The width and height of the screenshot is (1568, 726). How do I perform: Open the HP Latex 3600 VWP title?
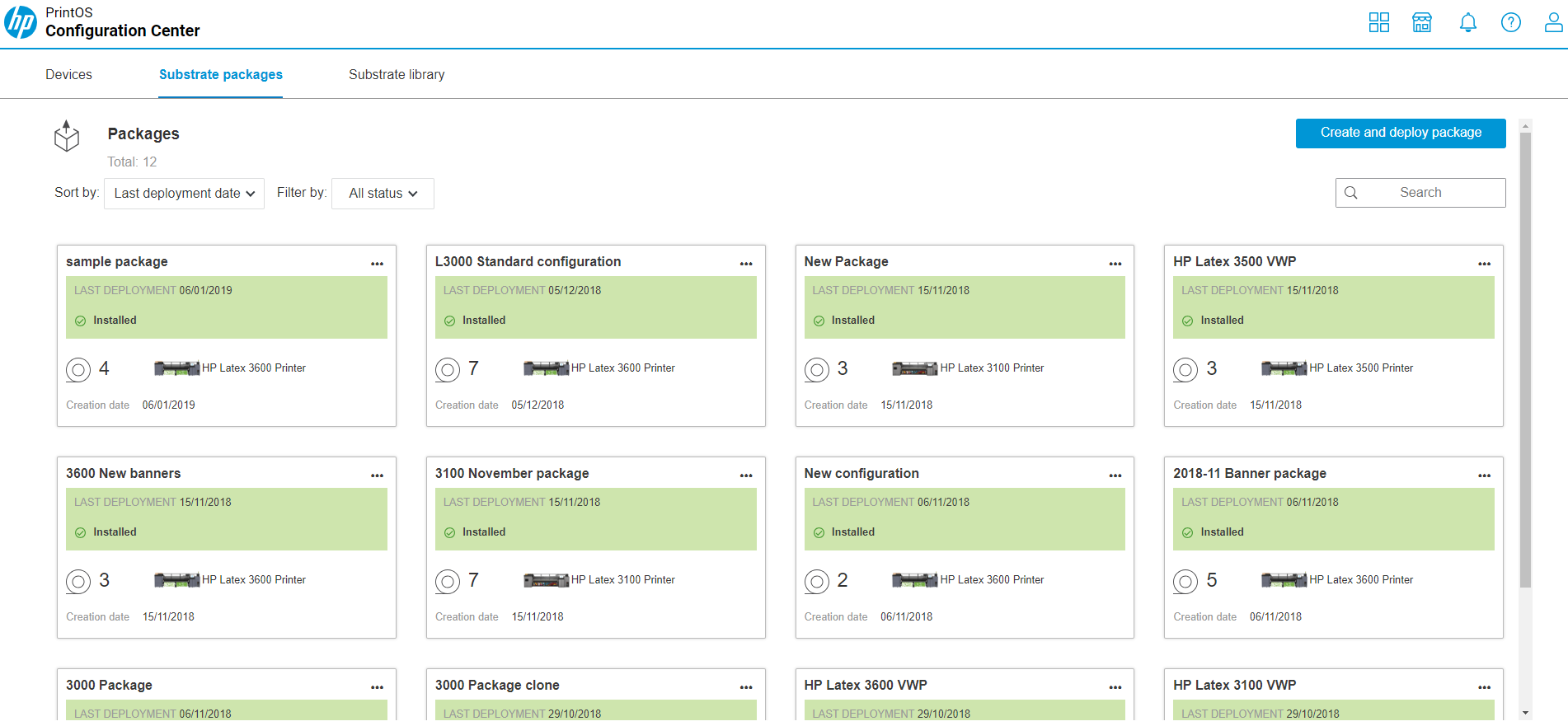(866, 686)
